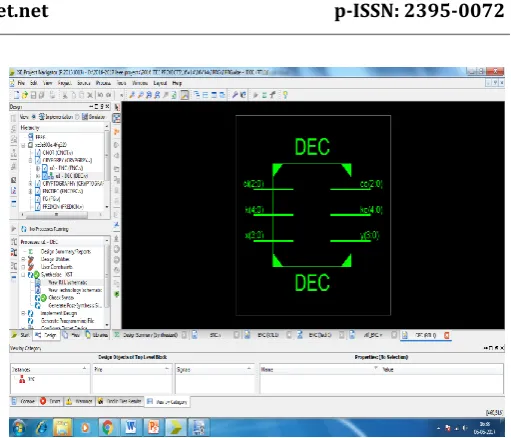Click the Cut scissors toolbar icon
Screen dimensions: 511x438
point(65,95)
